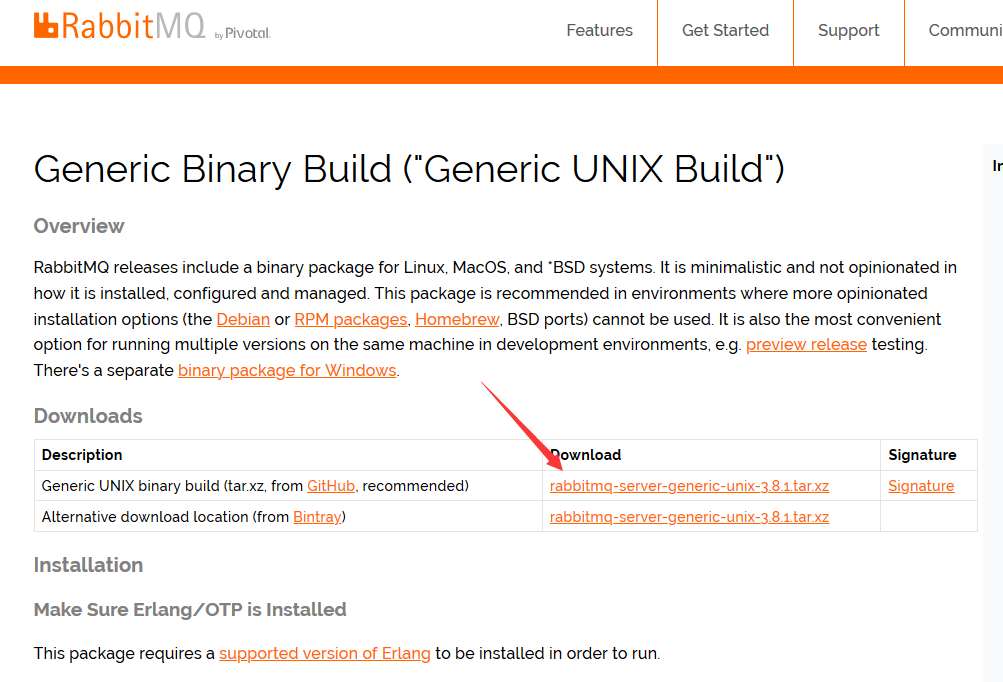The width and height of the screenshot is (1003, 682).
Task: Open the binary package for Windows link
Action: pyautogui.click(x=286, y=370)
